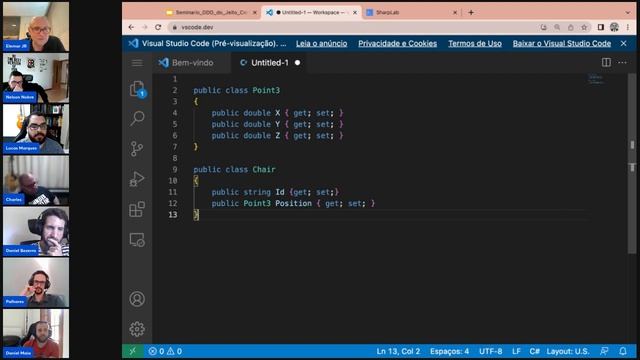Close the Untitled-1 editor via unsaved dot
640x360 pixels.
(x=298, y=62)
